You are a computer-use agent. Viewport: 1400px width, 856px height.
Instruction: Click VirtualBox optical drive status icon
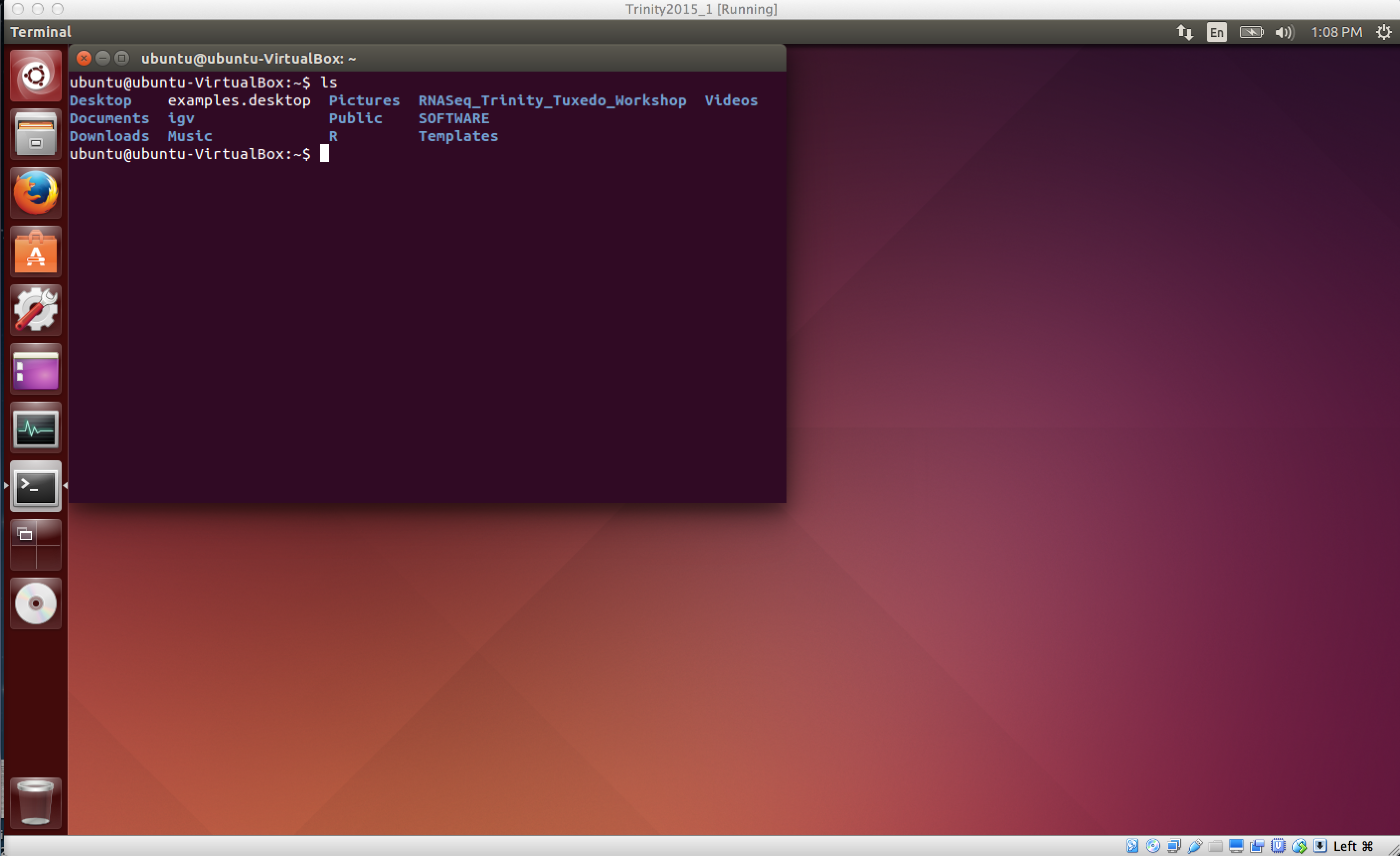point(1153,846)
